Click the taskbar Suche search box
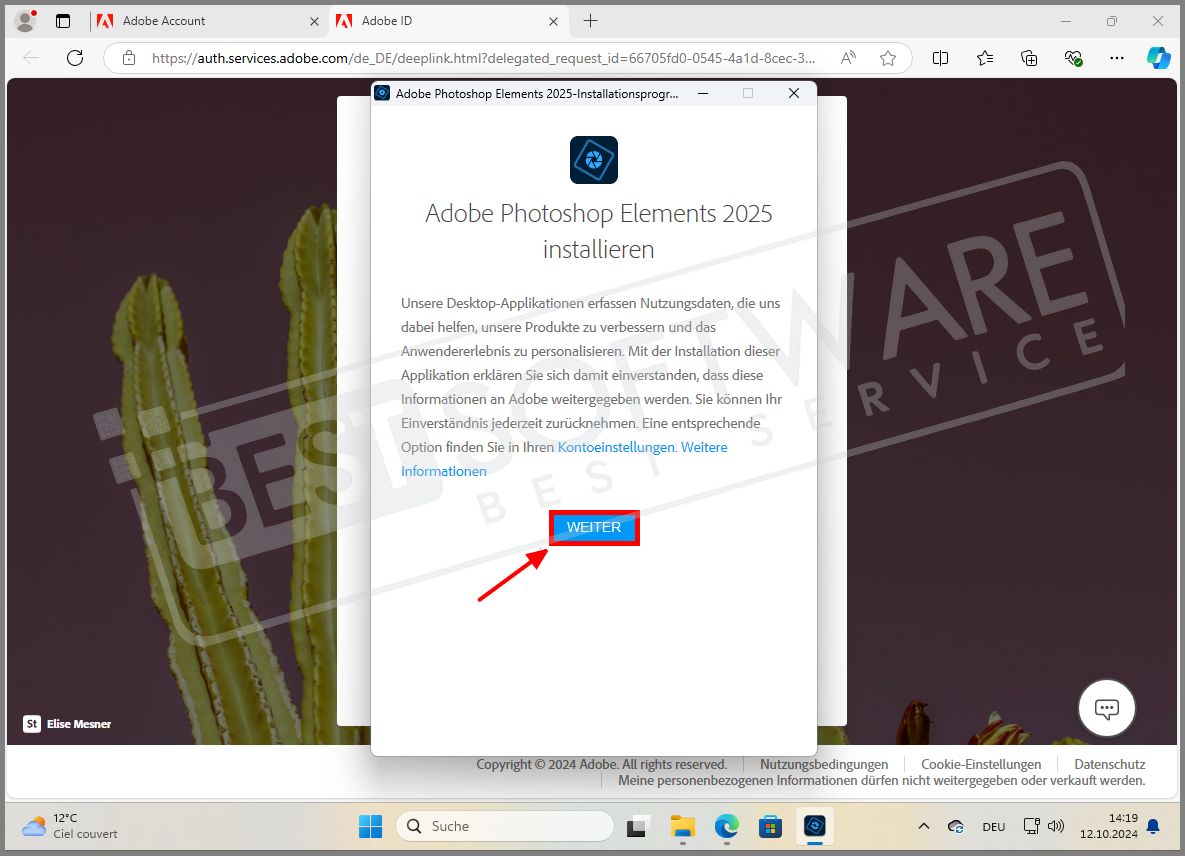The width and height of the screenshot is (1185, 856). 504,827
